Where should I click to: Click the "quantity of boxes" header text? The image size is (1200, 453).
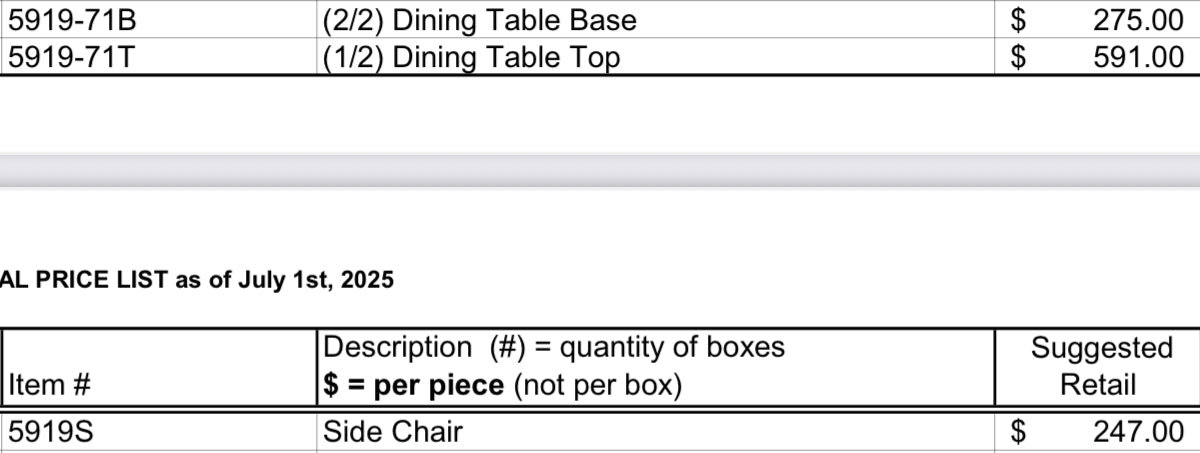672,348
